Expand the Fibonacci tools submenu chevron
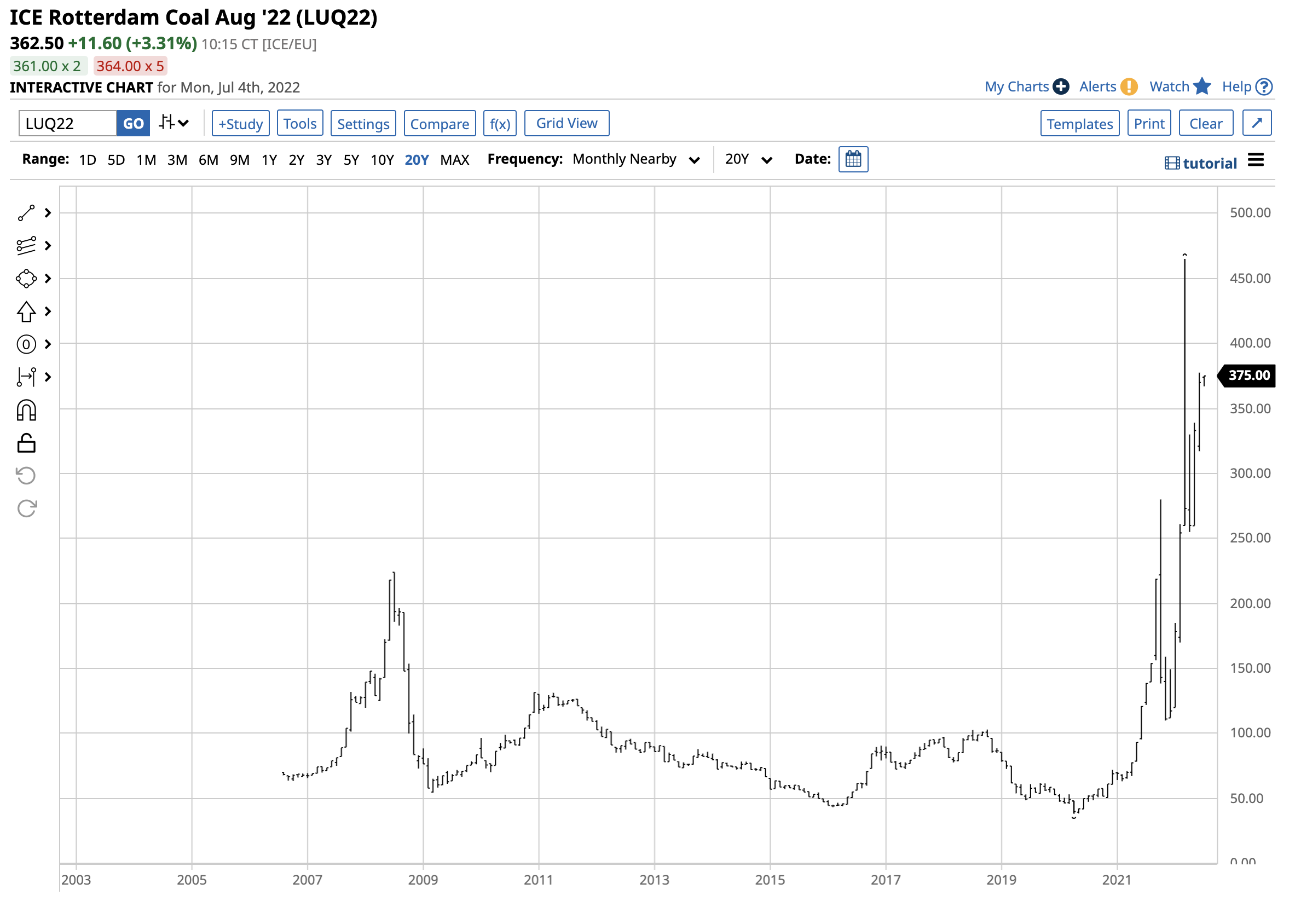This screenshot has width=1295, height=924. click(48, 246)
